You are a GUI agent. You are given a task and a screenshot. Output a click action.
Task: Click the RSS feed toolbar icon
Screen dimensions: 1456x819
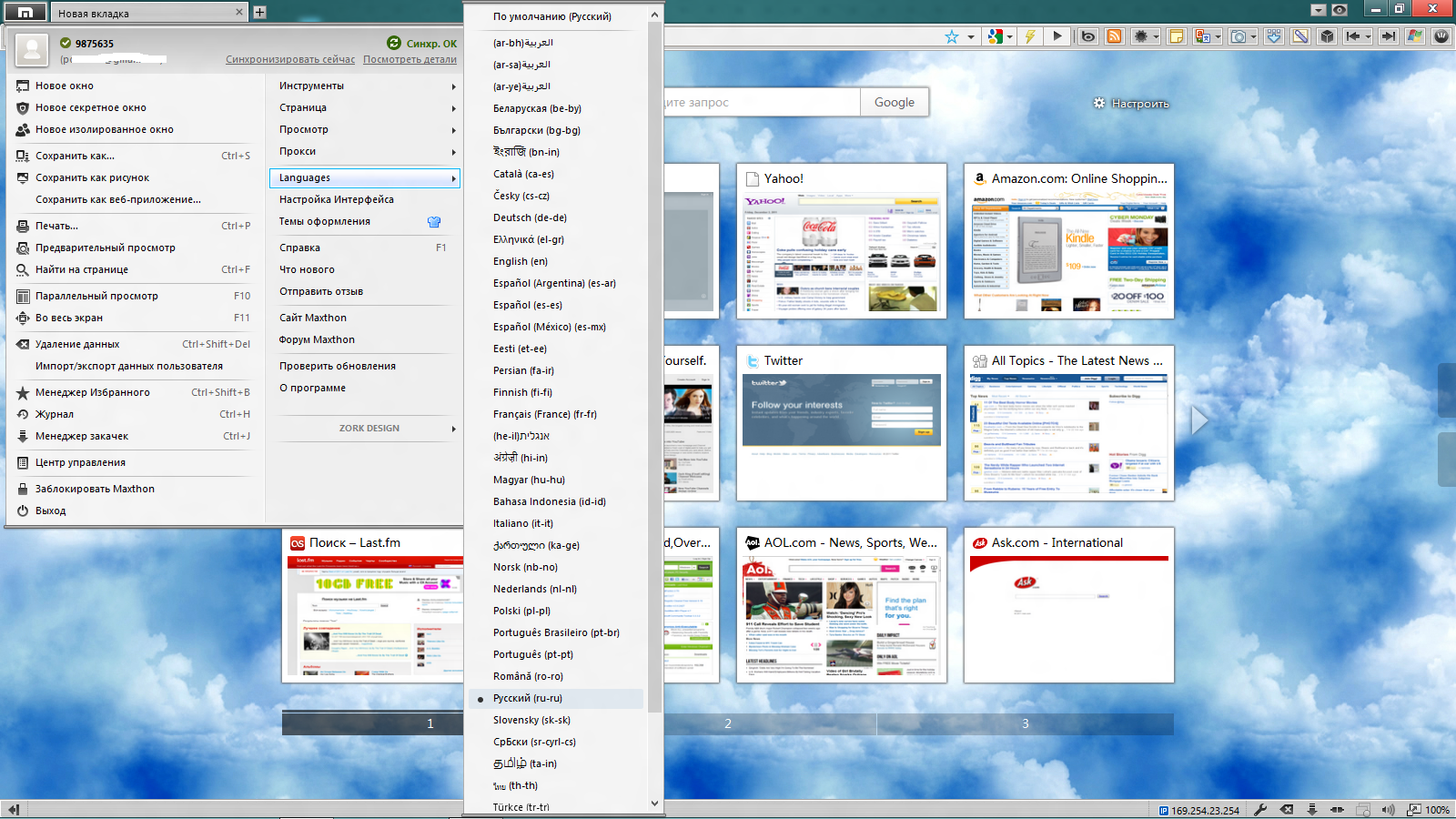(1114, 36)
